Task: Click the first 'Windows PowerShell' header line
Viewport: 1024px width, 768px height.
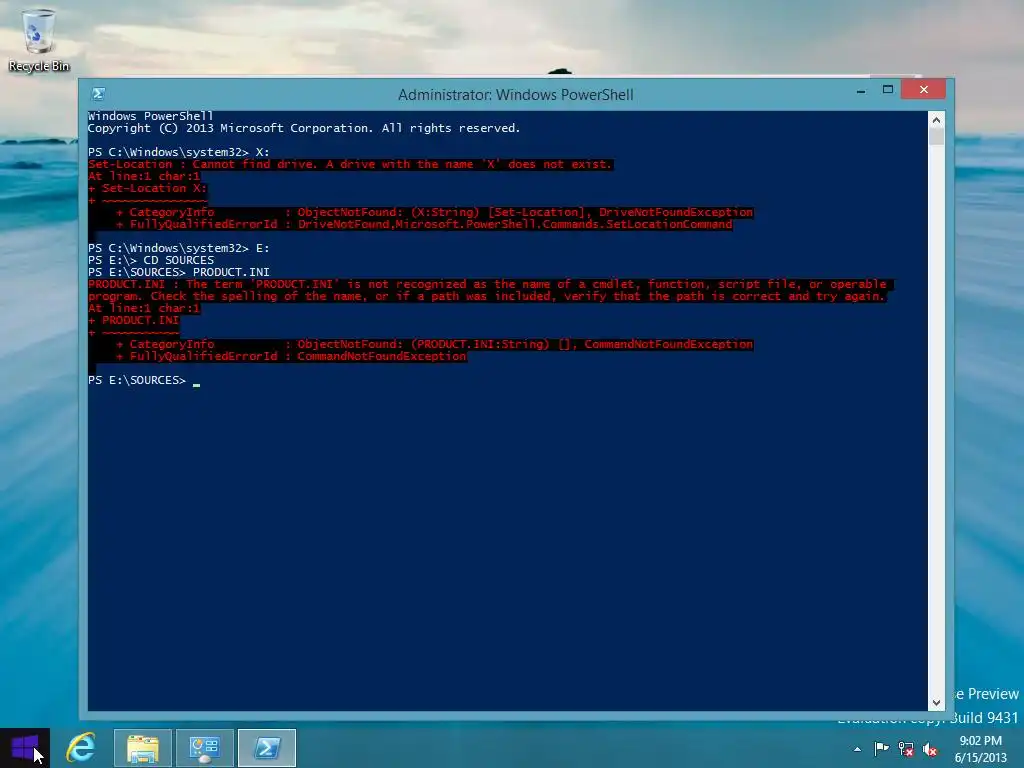Action: [x=150, y=116]
